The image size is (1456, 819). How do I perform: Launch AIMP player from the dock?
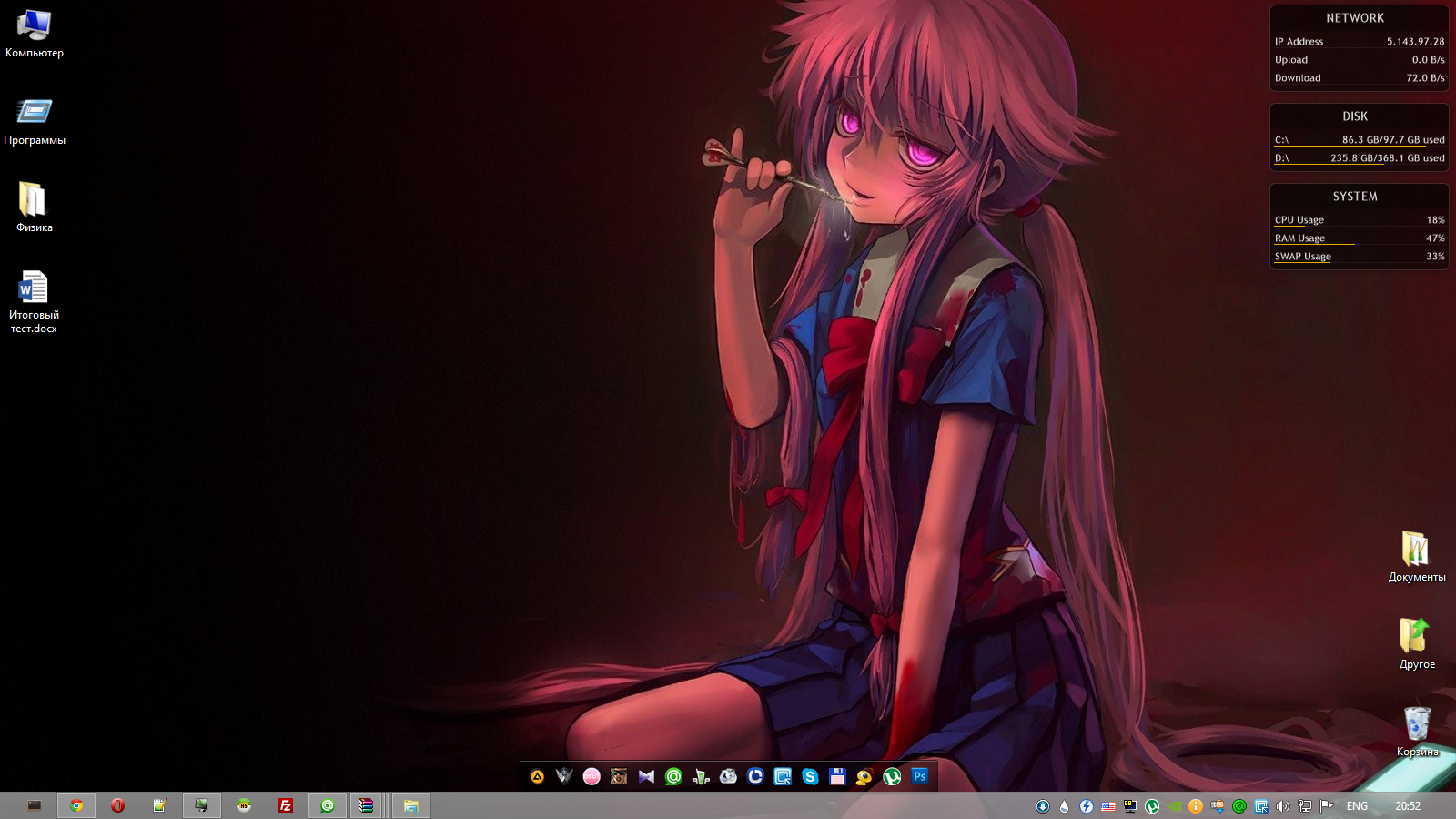click(537, 776)
